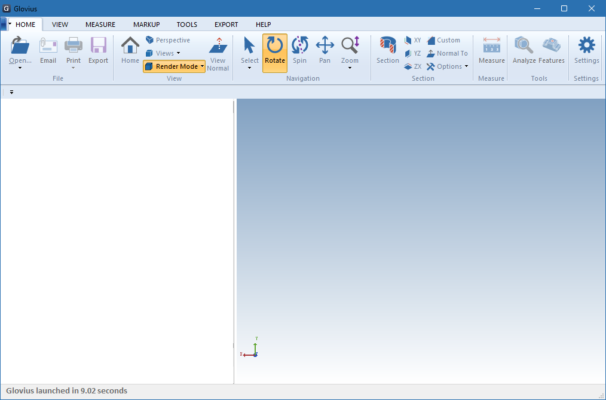The height and width of the screenshot is (400, 606).
Task: Toggle the YZ section plane
Action: (412, 53)
